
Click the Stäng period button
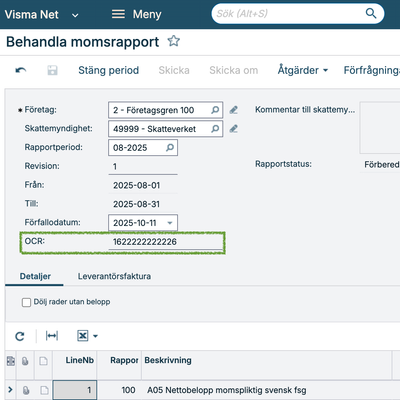tap(109, 70)
